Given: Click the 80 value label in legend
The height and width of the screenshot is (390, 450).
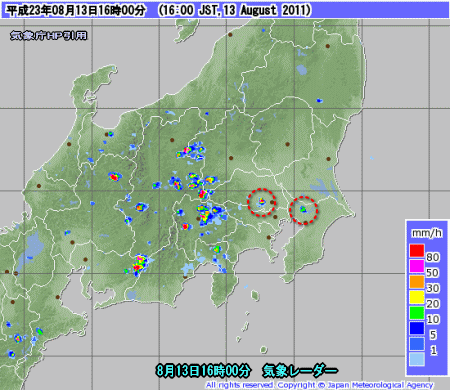Looking at the screenshot, I should pos(433,257).
